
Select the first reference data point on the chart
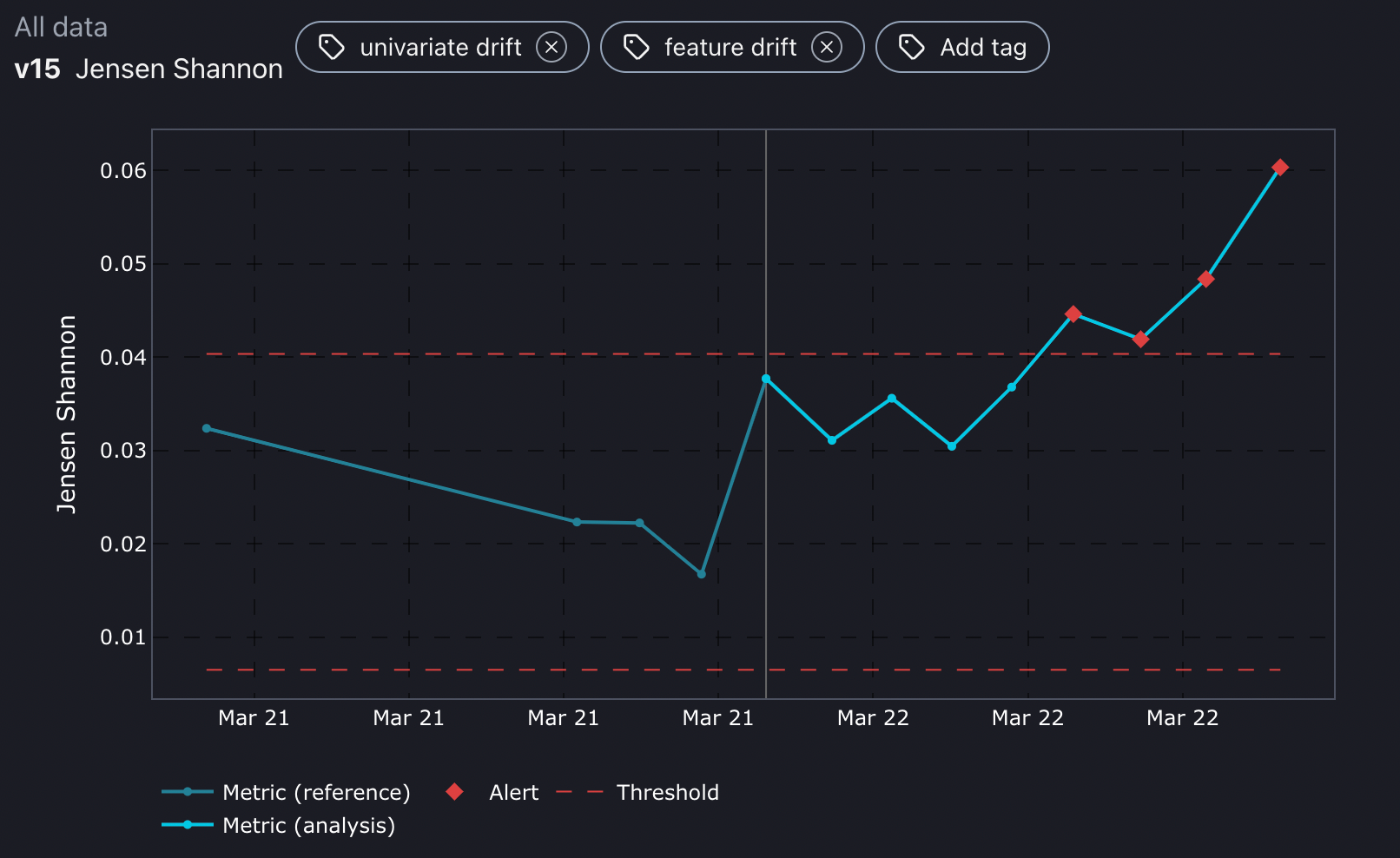pos(206,427)
